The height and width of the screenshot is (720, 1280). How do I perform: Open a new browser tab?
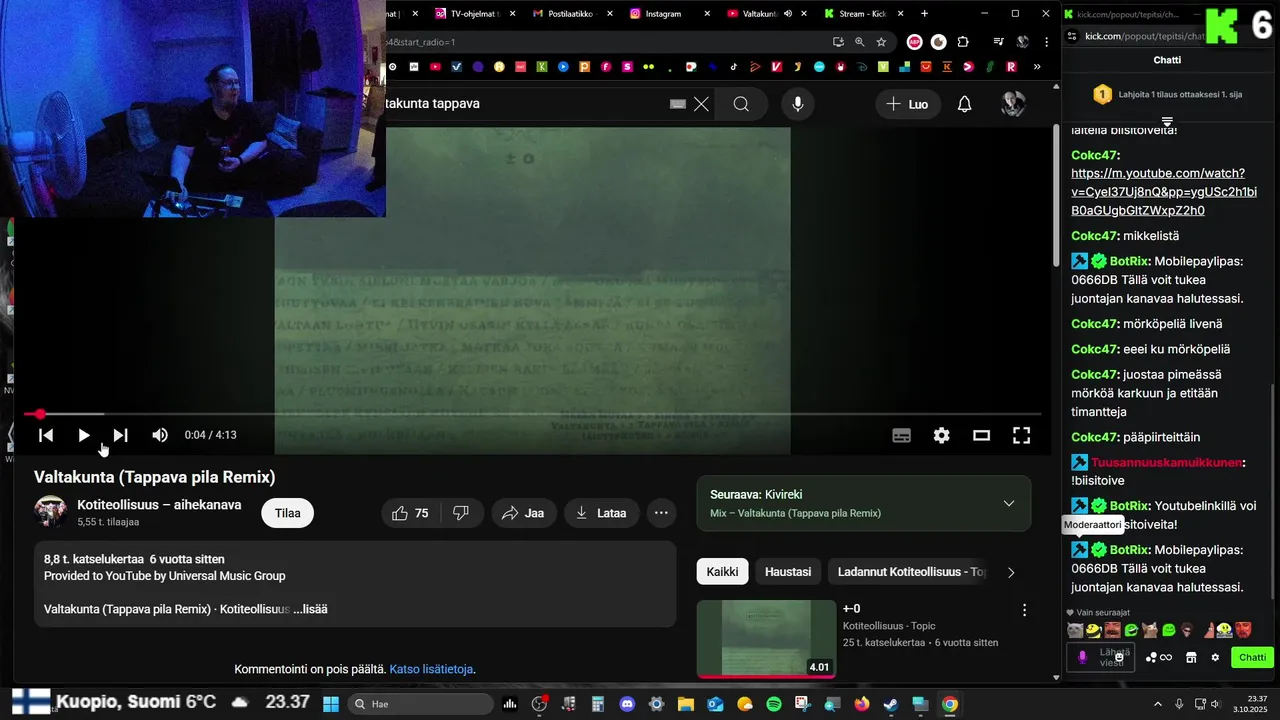pyautogui.click(x=924, y=14)
